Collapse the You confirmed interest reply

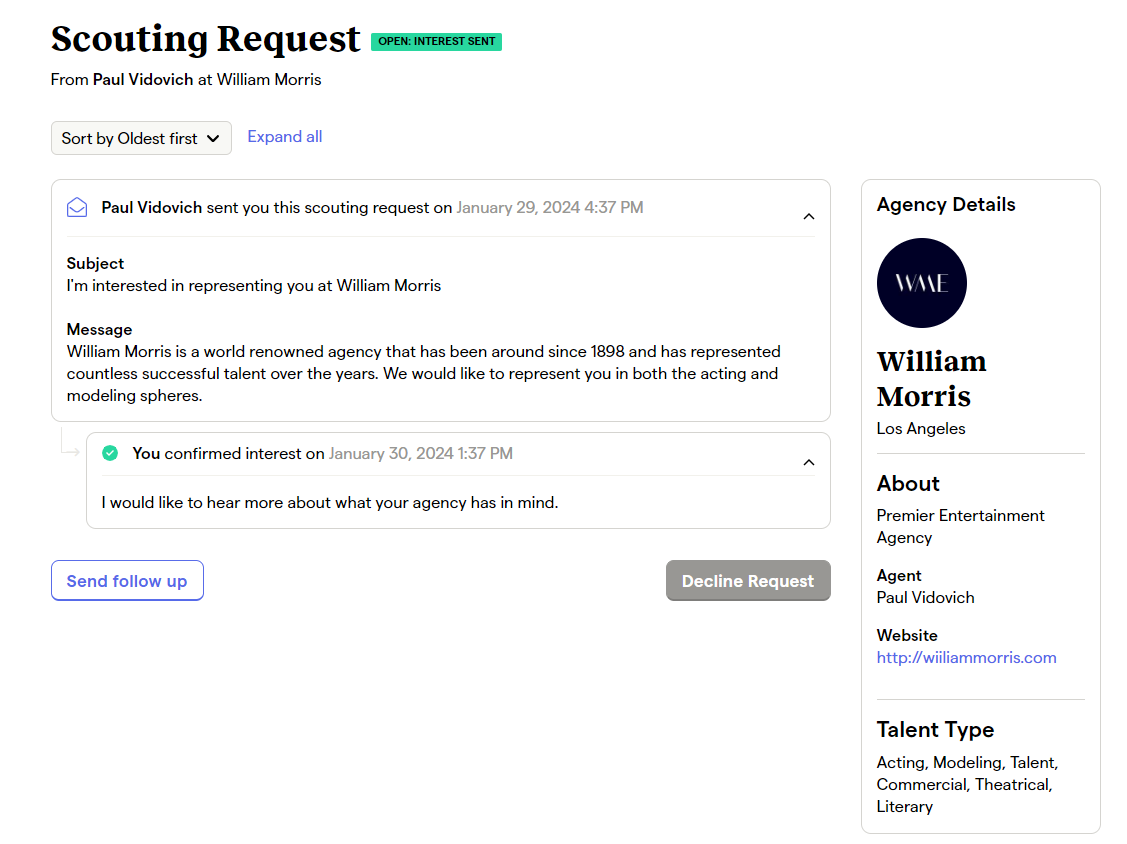coord(809,462)
